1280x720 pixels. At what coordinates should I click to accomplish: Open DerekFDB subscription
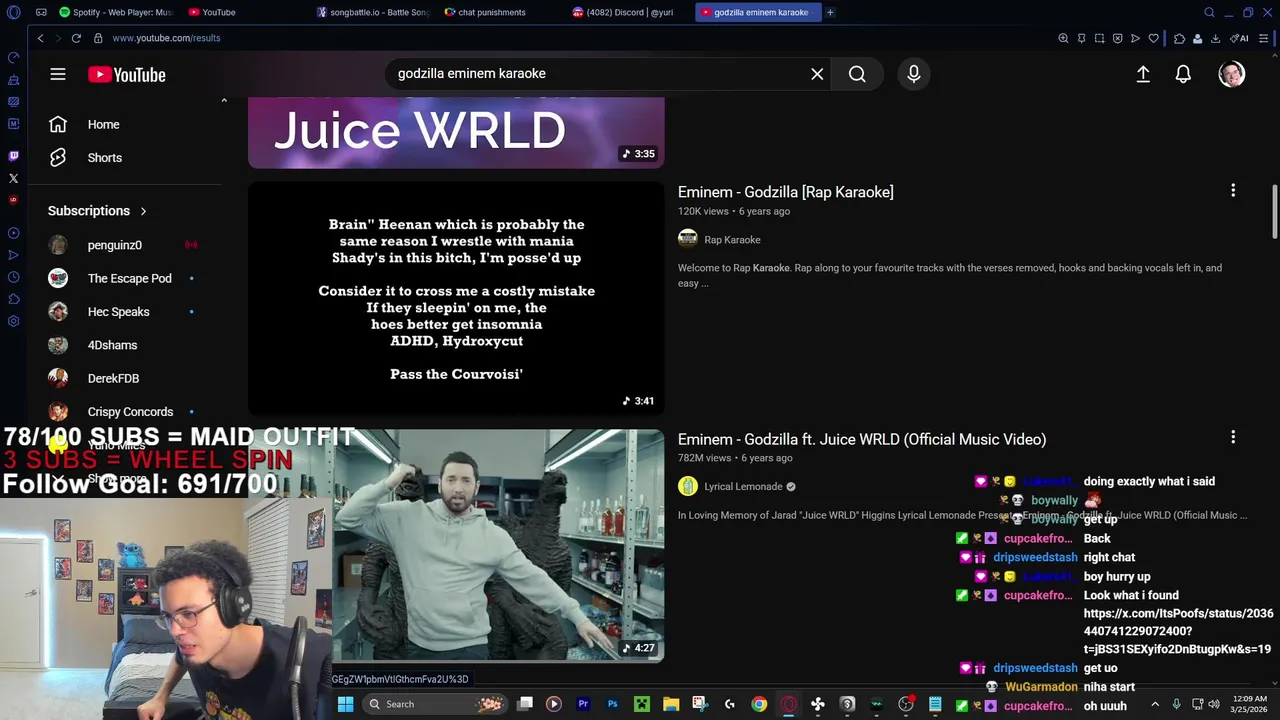(113, 378)
